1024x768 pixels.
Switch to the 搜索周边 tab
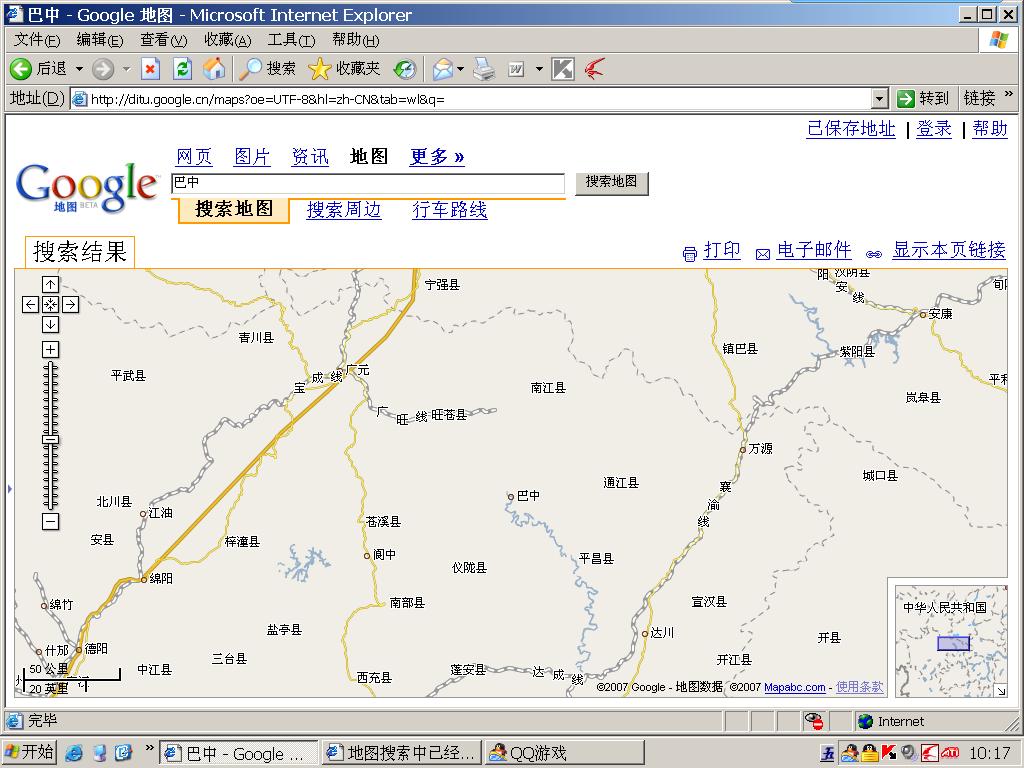click(344, 210)
